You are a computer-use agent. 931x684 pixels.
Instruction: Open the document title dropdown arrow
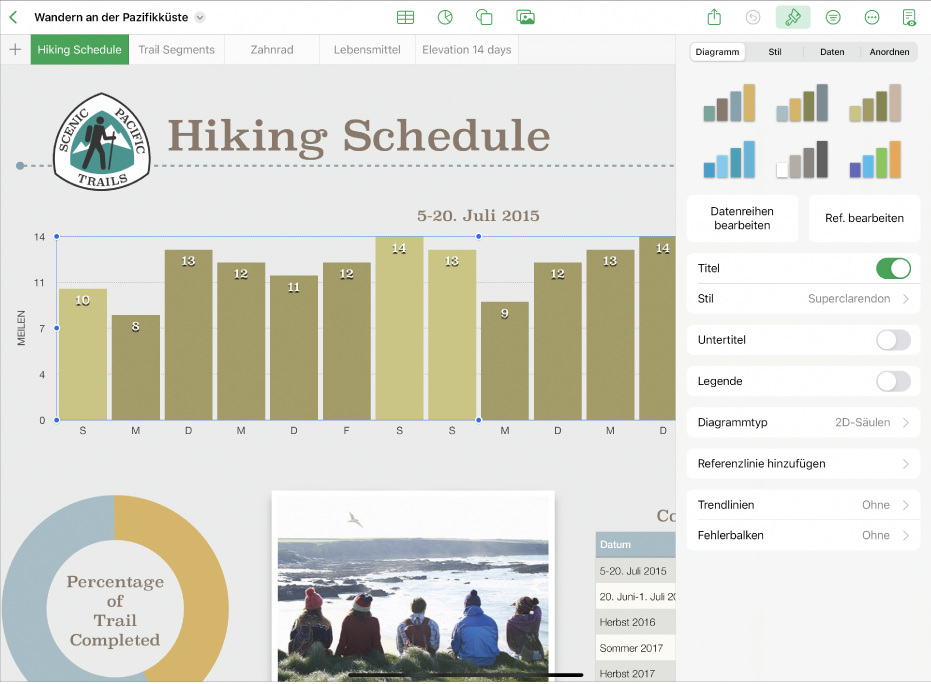200,17
